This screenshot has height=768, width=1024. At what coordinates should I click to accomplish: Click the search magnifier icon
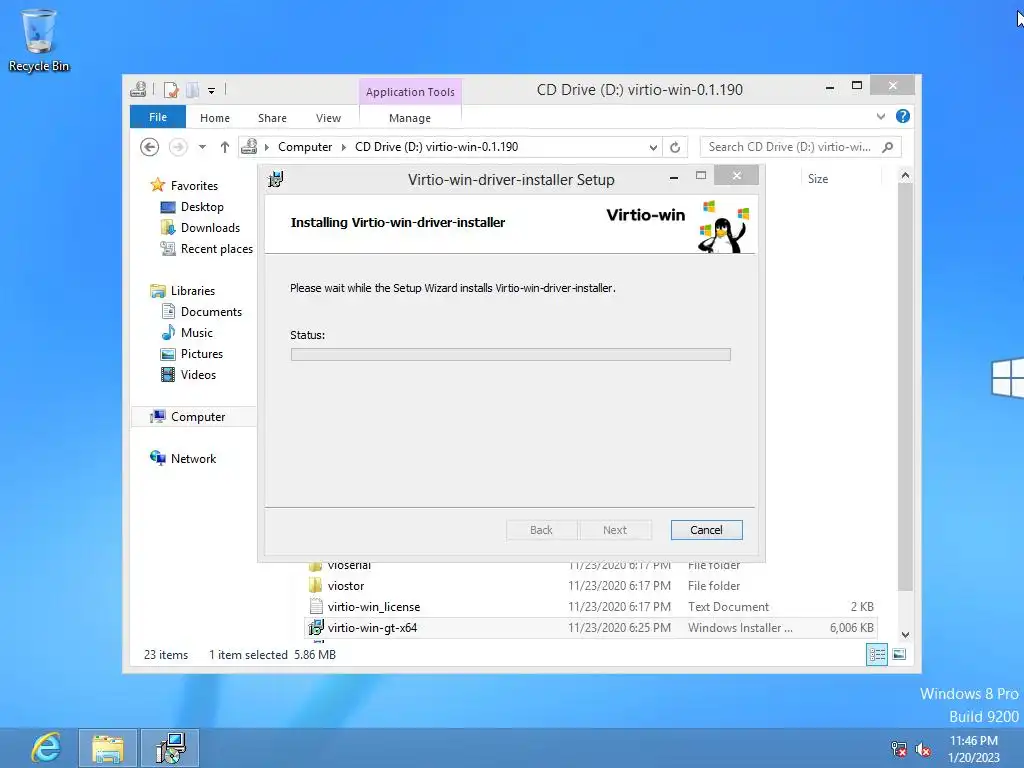(x=887, y=147)
